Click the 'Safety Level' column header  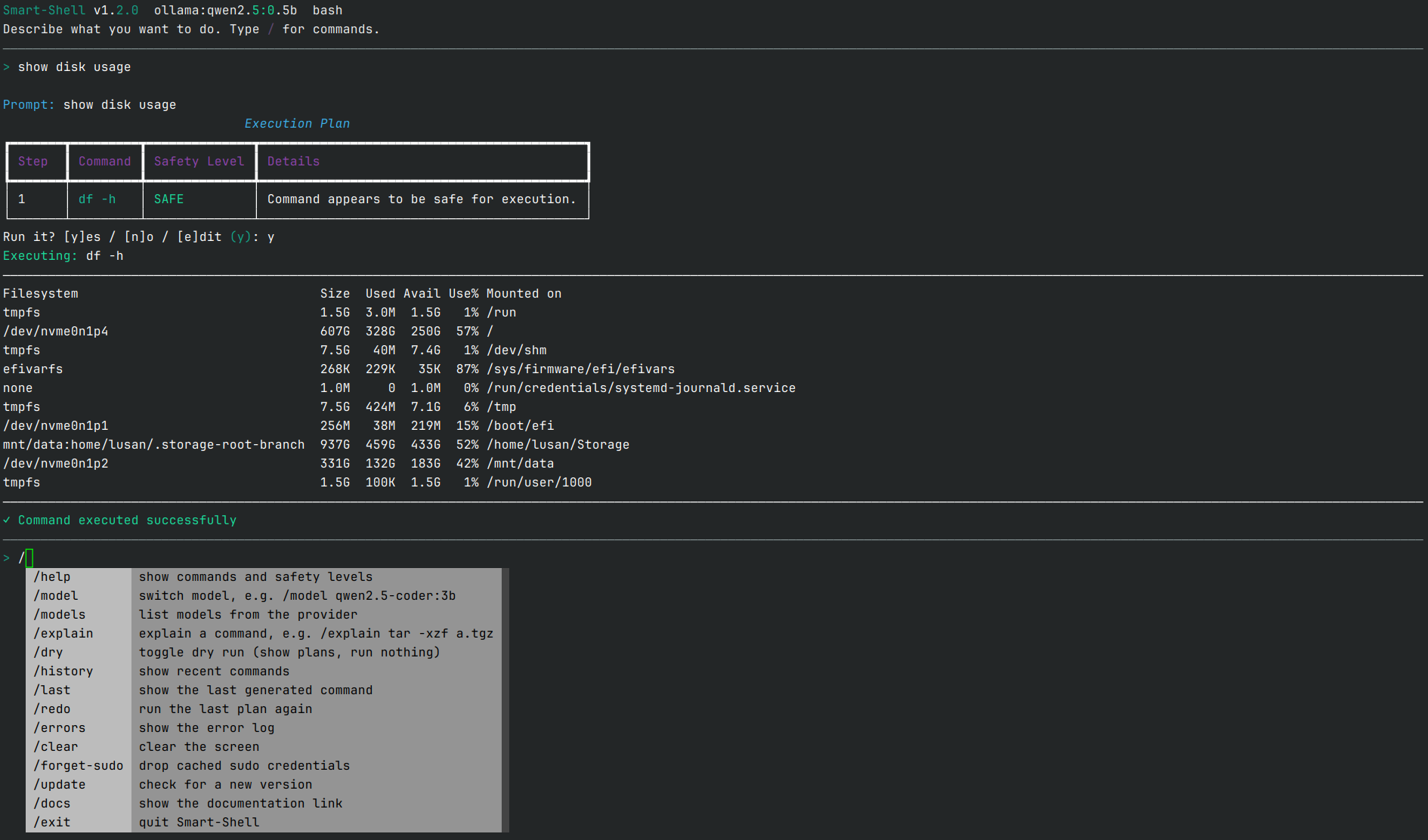click(199, 162)
